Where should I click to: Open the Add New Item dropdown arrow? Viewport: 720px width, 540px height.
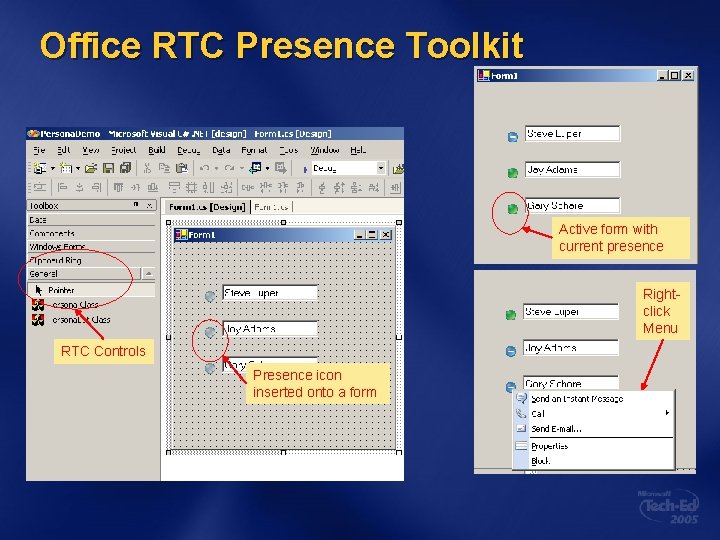click(78, 169)
